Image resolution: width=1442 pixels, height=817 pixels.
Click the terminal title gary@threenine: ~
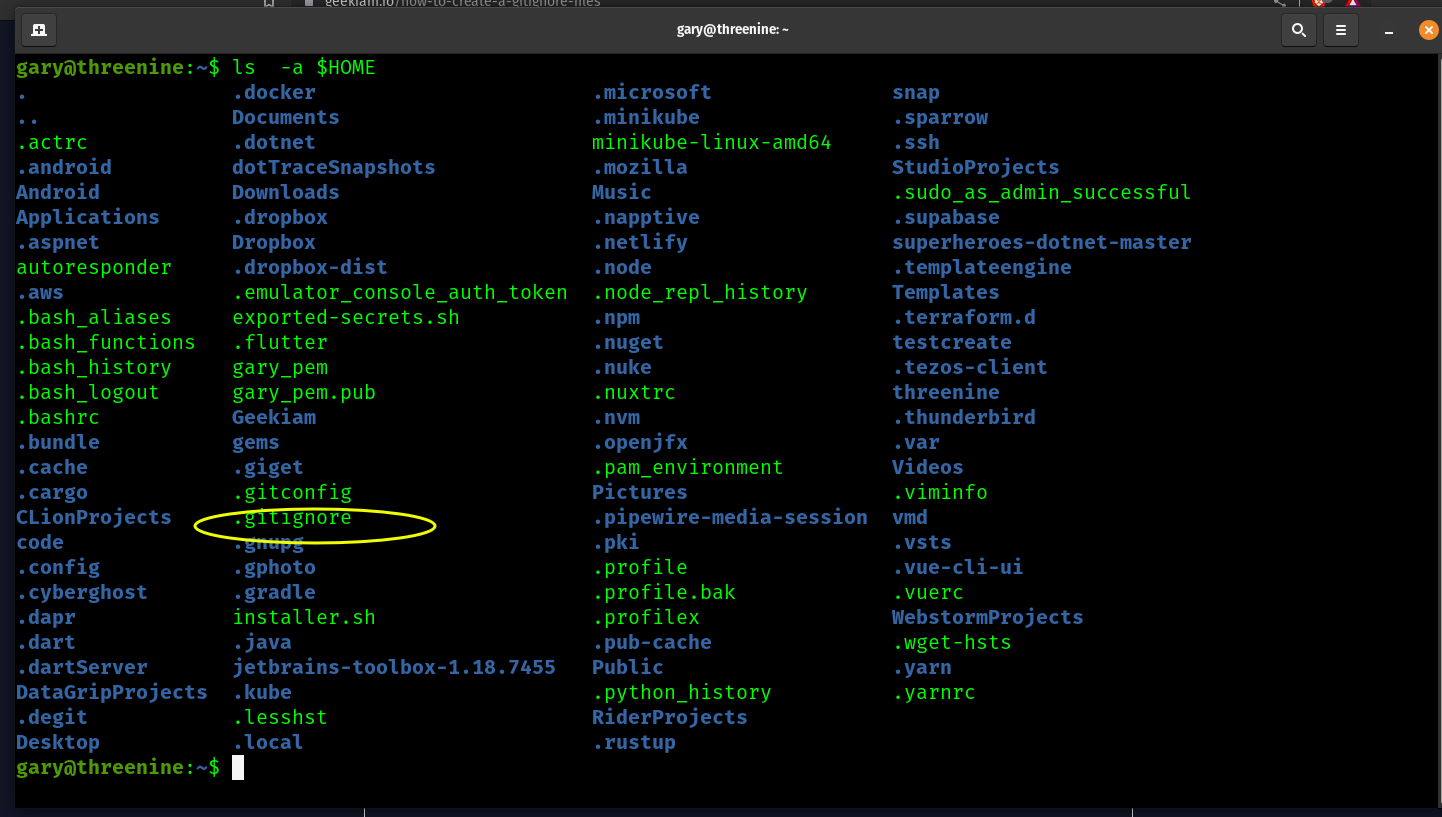[733, 30]
